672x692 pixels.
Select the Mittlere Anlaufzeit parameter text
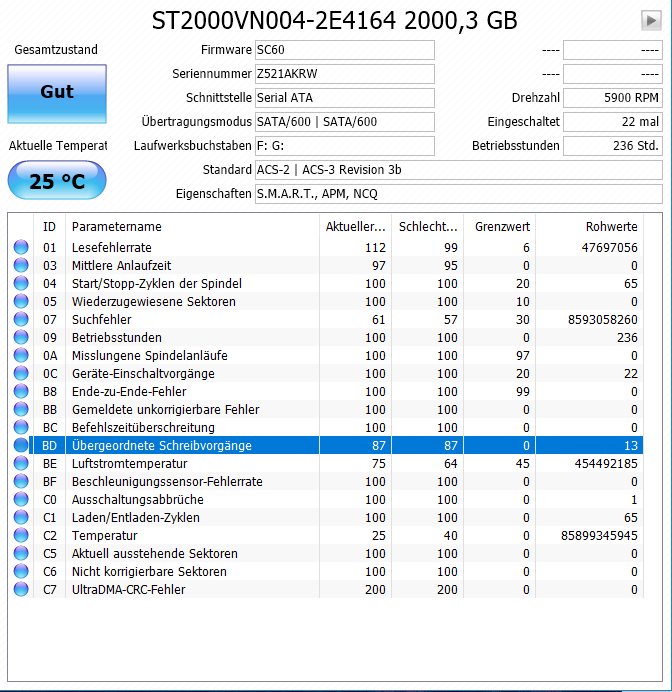coord(121,266)
